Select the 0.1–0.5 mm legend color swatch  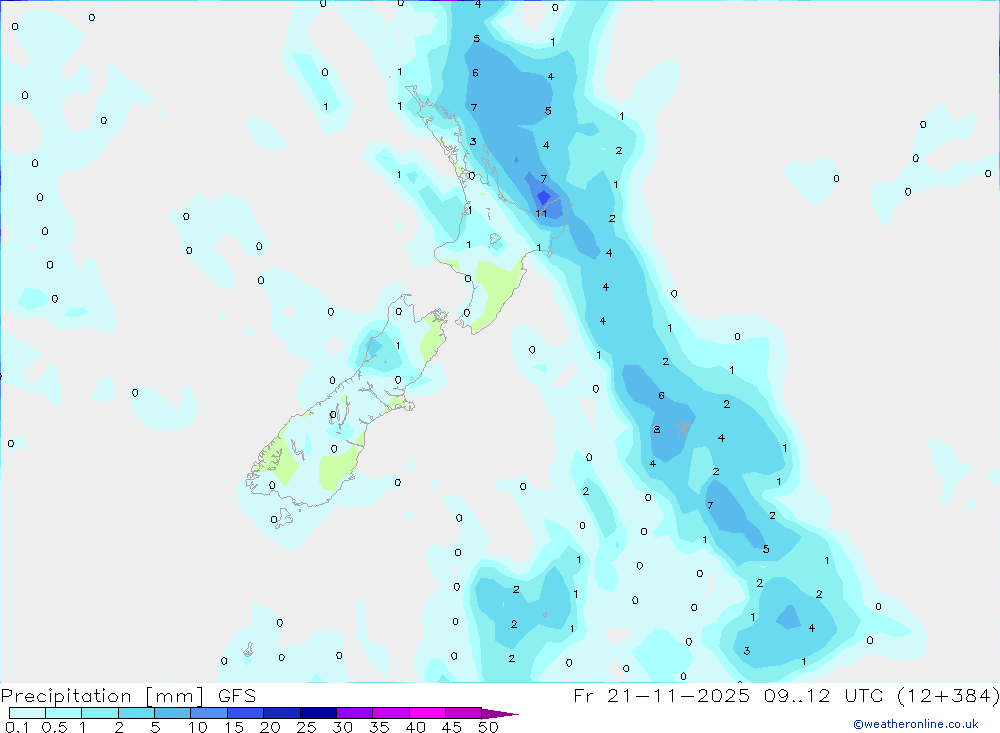(x=27, y=713)
